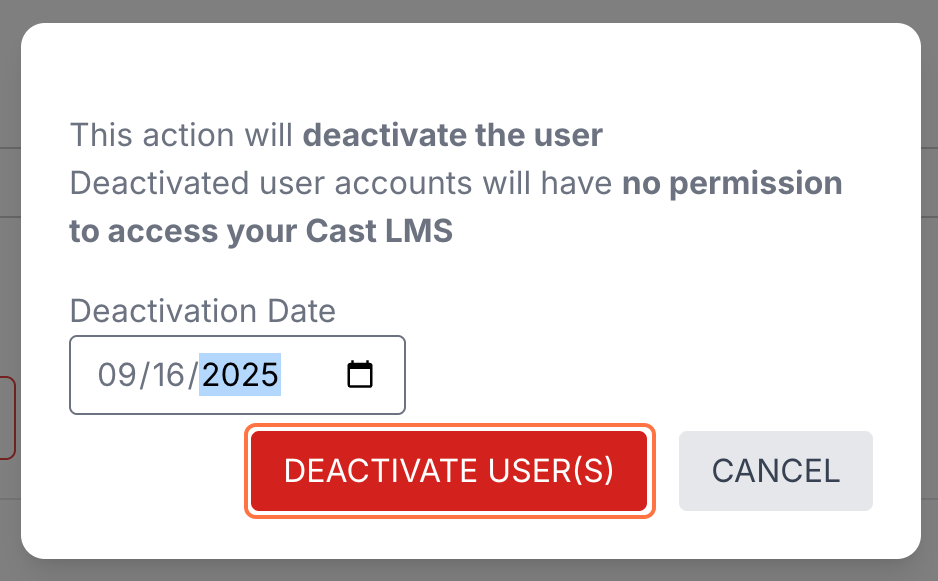Click the second slash before the year
This screenshot has width=938, height=581.
click(x=195, y=375)
